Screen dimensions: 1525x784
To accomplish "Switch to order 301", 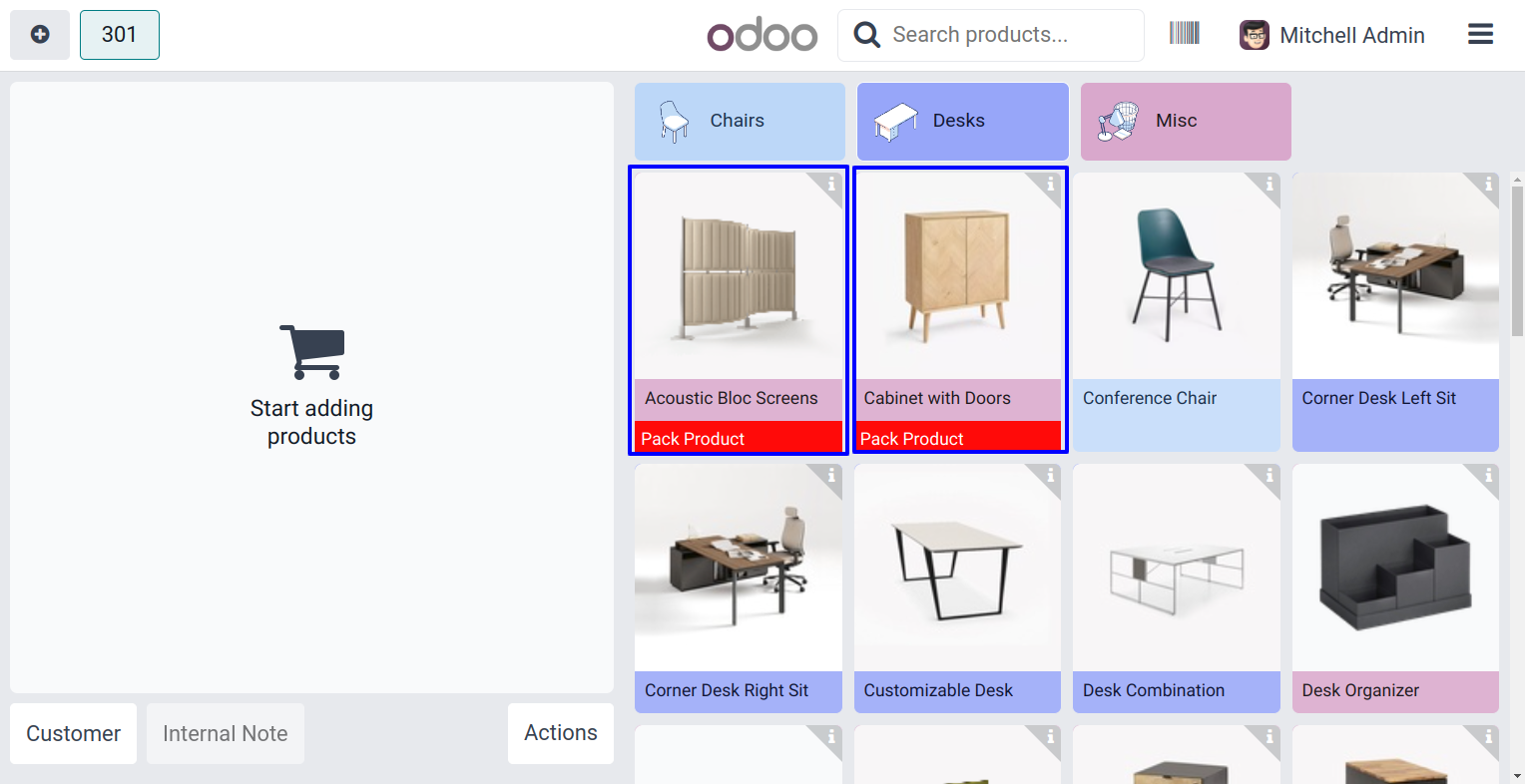I will (x=120, y=35).
